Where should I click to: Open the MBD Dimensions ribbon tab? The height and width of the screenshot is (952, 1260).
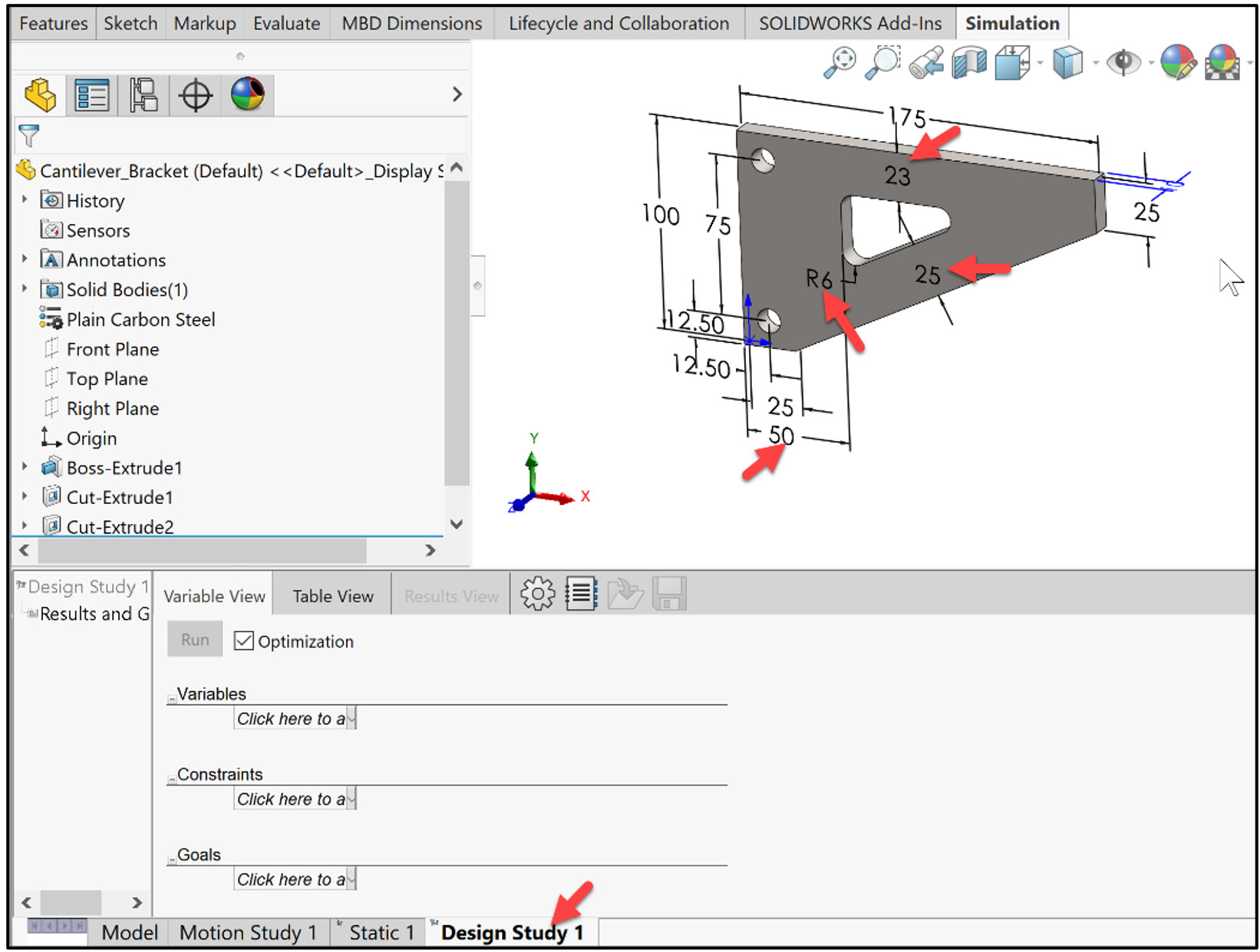(410, 23)
